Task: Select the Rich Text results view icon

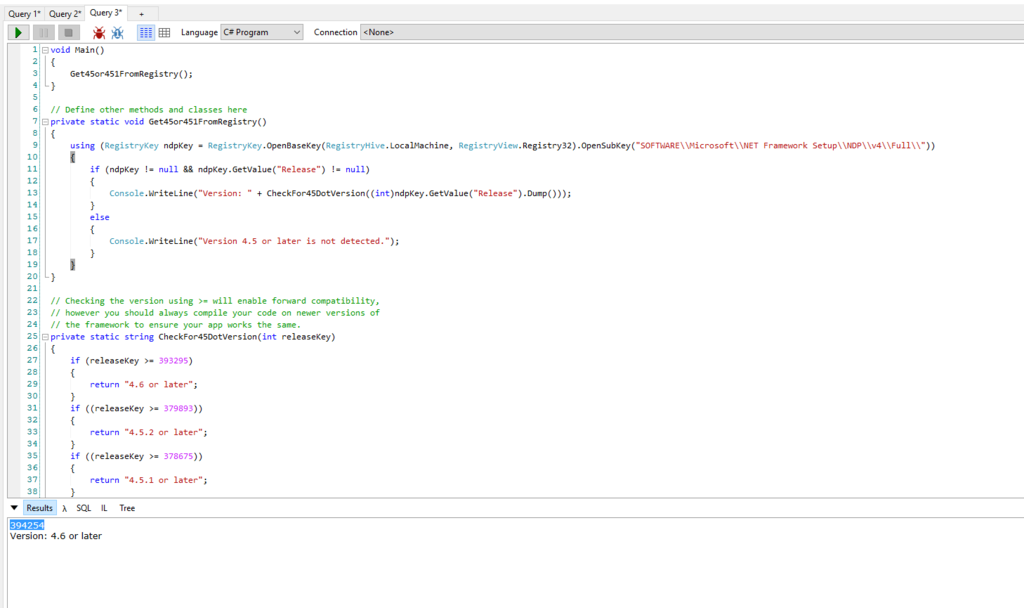Action: tap(145, 32)
